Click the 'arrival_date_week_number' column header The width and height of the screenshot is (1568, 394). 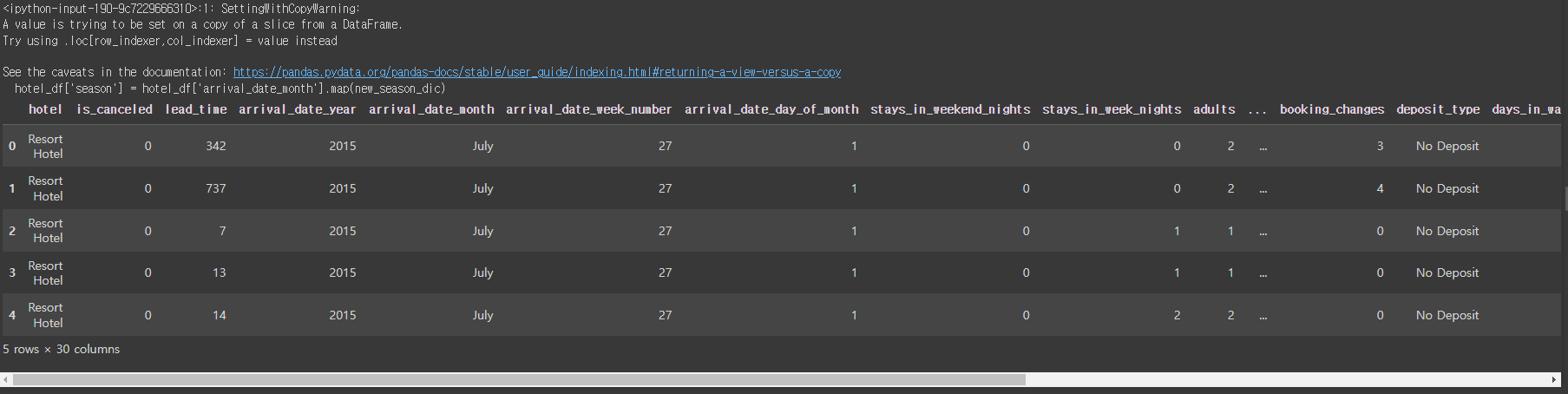tap(589, 109)
